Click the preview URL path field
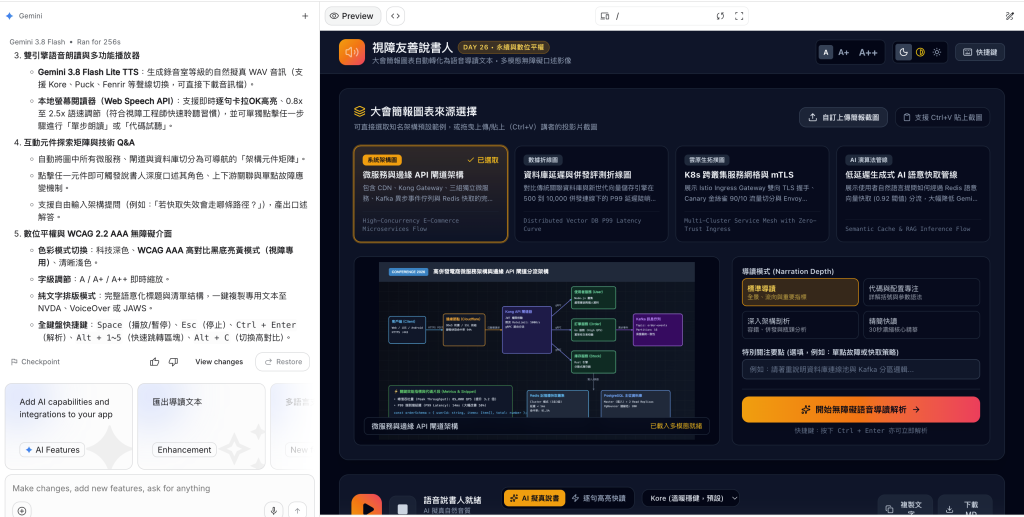 [663, 16]
